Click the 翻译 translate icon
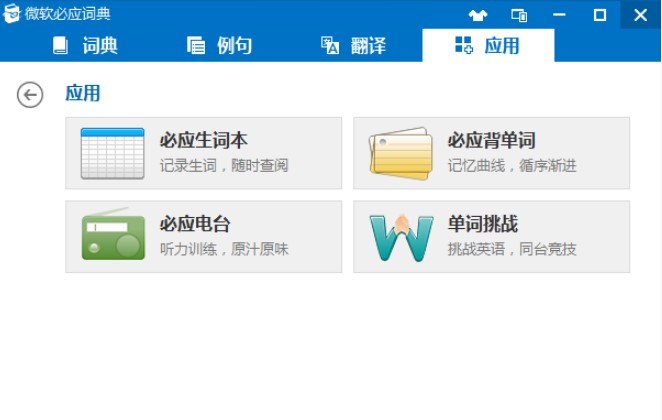 pos(330,45)
